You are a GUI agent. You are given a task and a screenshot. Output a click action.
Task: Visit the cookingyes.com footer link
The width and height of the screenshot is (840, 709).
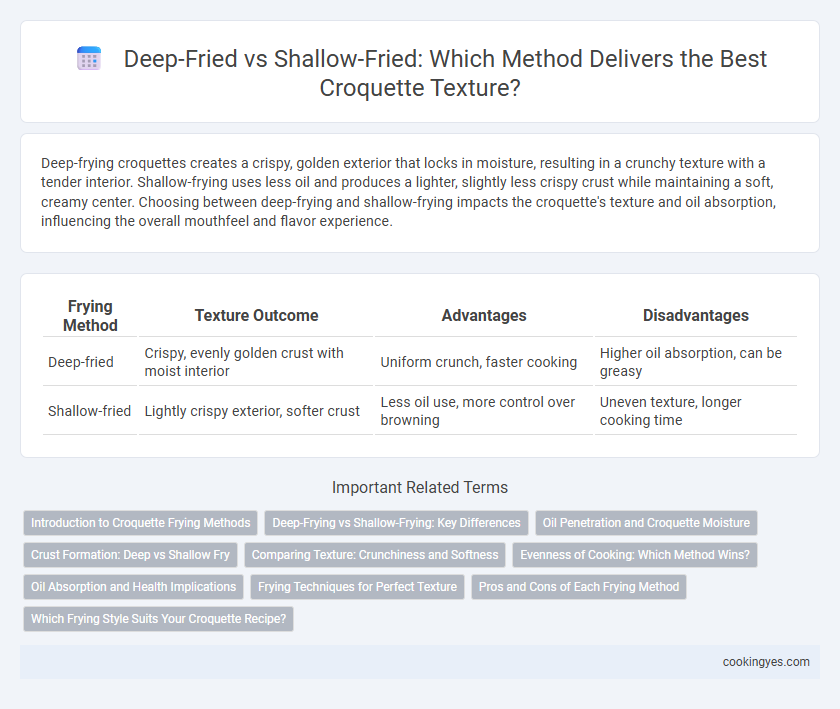tap(766, 662)
